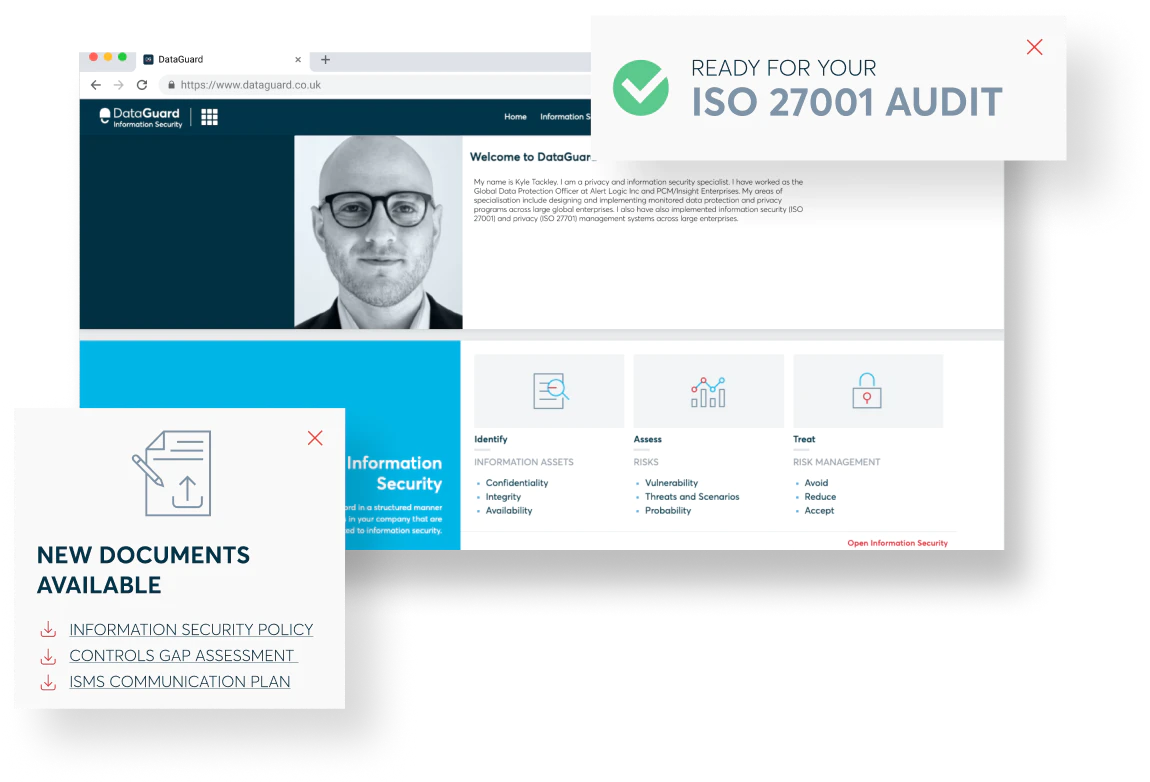Open the Information navigation menu item

pos(565,117)
